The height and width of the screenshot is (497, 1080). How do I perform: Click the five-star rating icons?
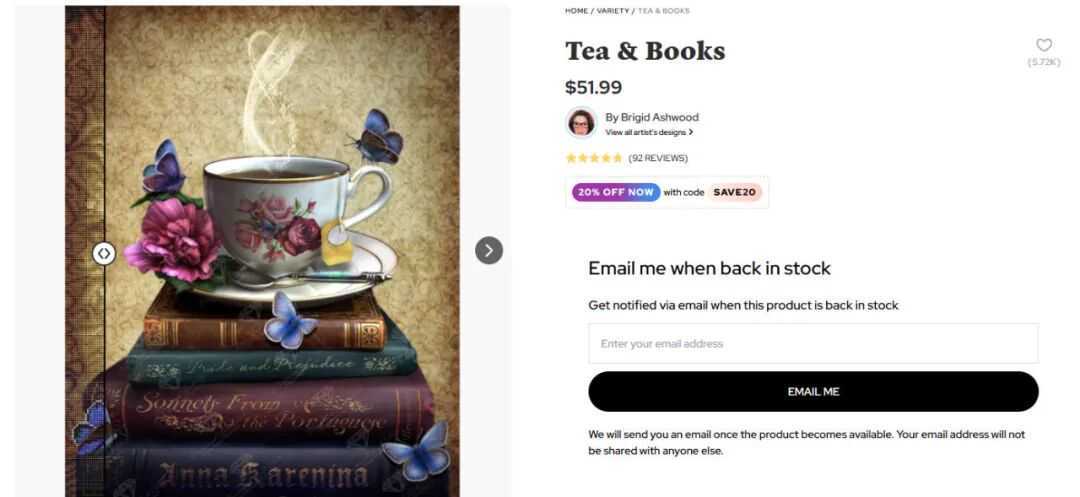(x=594, y=158)
